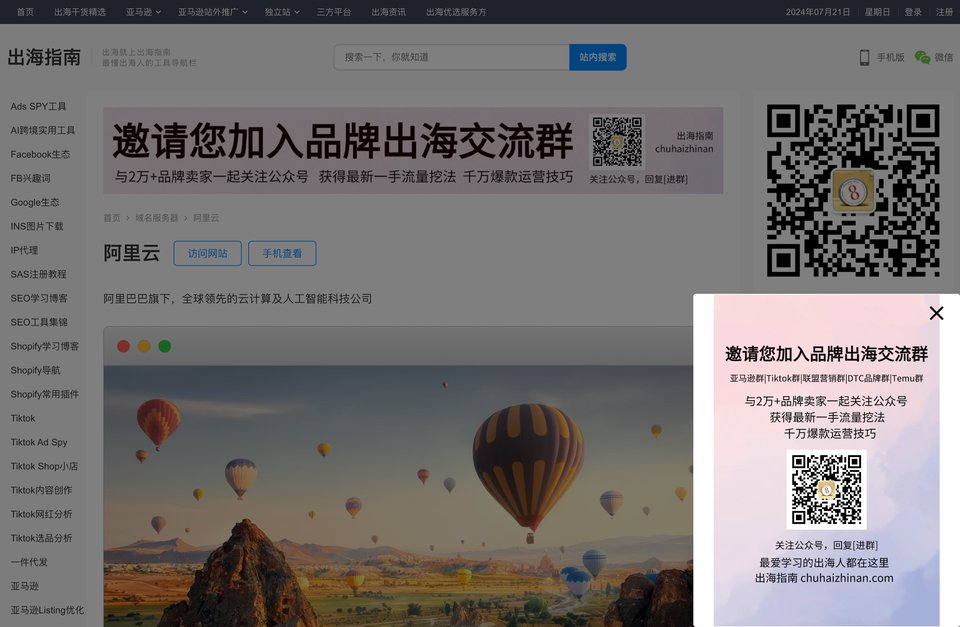Click the 登录 login link
The width and height of the screenshot is (960, 627).
coord(913,12)
